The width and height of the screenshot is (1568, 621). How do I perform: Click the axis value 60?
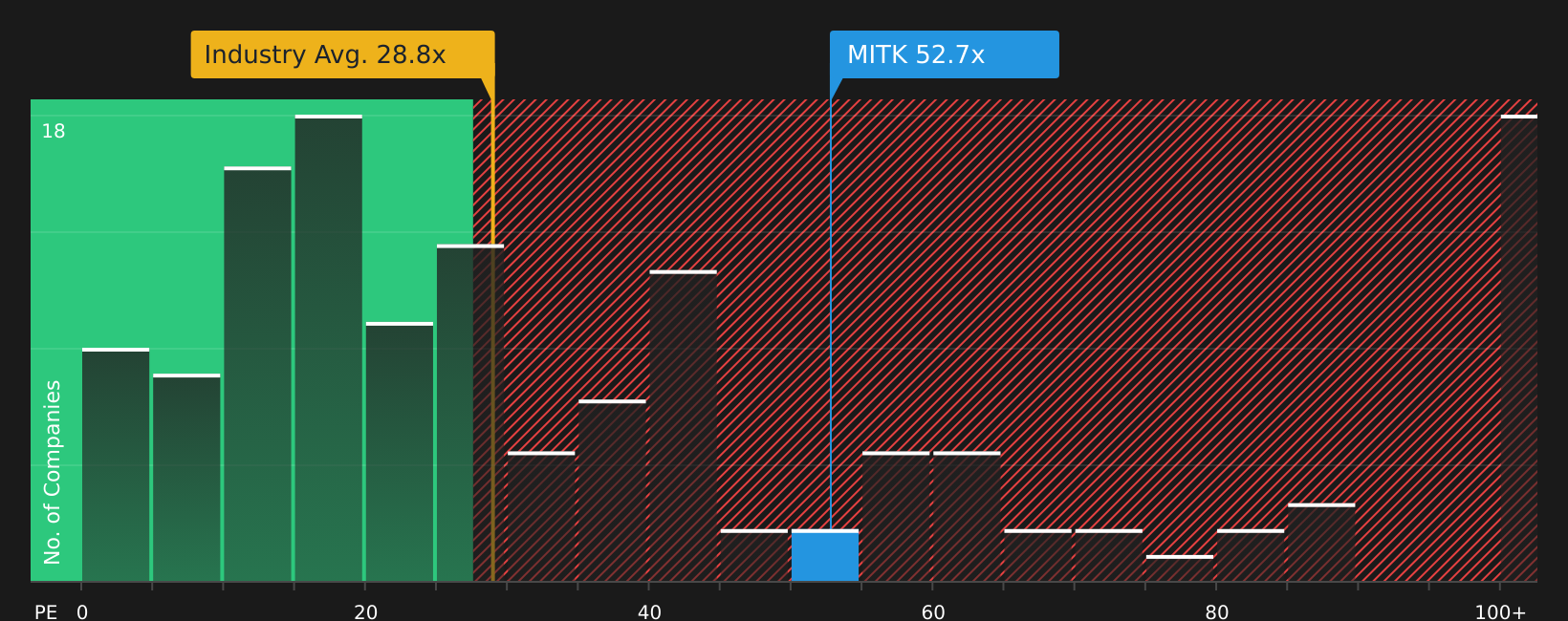[933, 612]
